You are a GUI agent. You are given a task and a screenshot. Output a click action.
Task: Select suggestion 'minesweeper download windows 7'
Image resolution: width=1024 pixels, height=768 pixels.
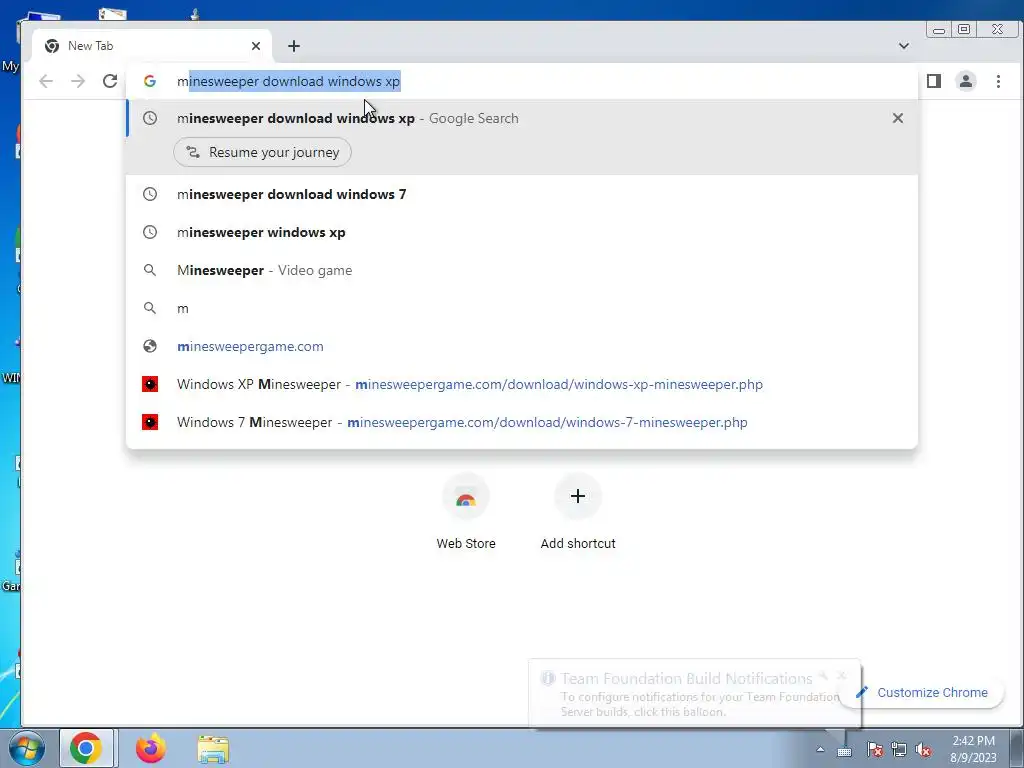click(522, 194)
